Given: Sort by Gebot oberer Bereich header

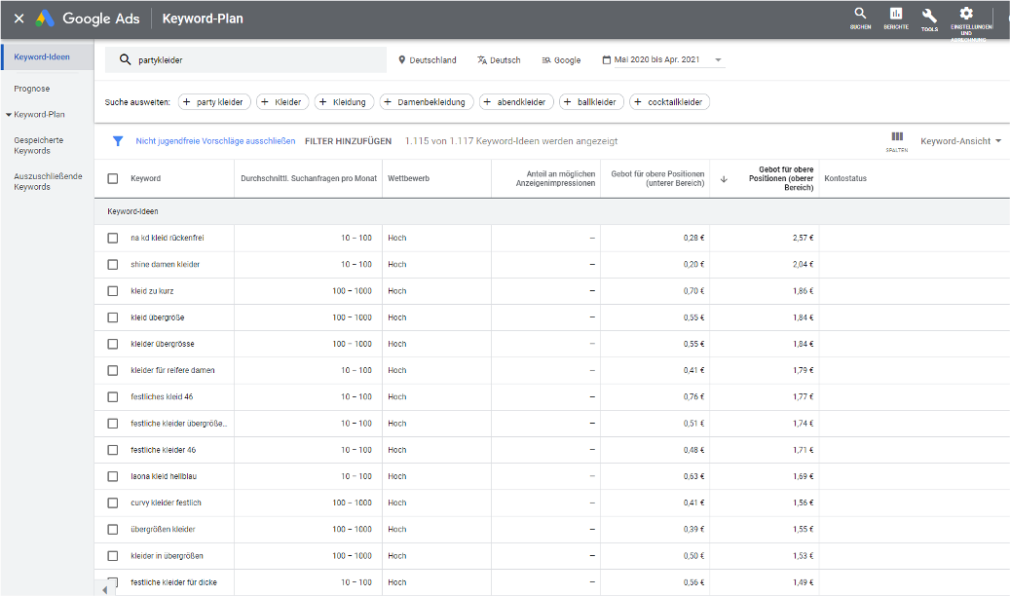Looking at the screenshot, I should (x=781, y=178).
